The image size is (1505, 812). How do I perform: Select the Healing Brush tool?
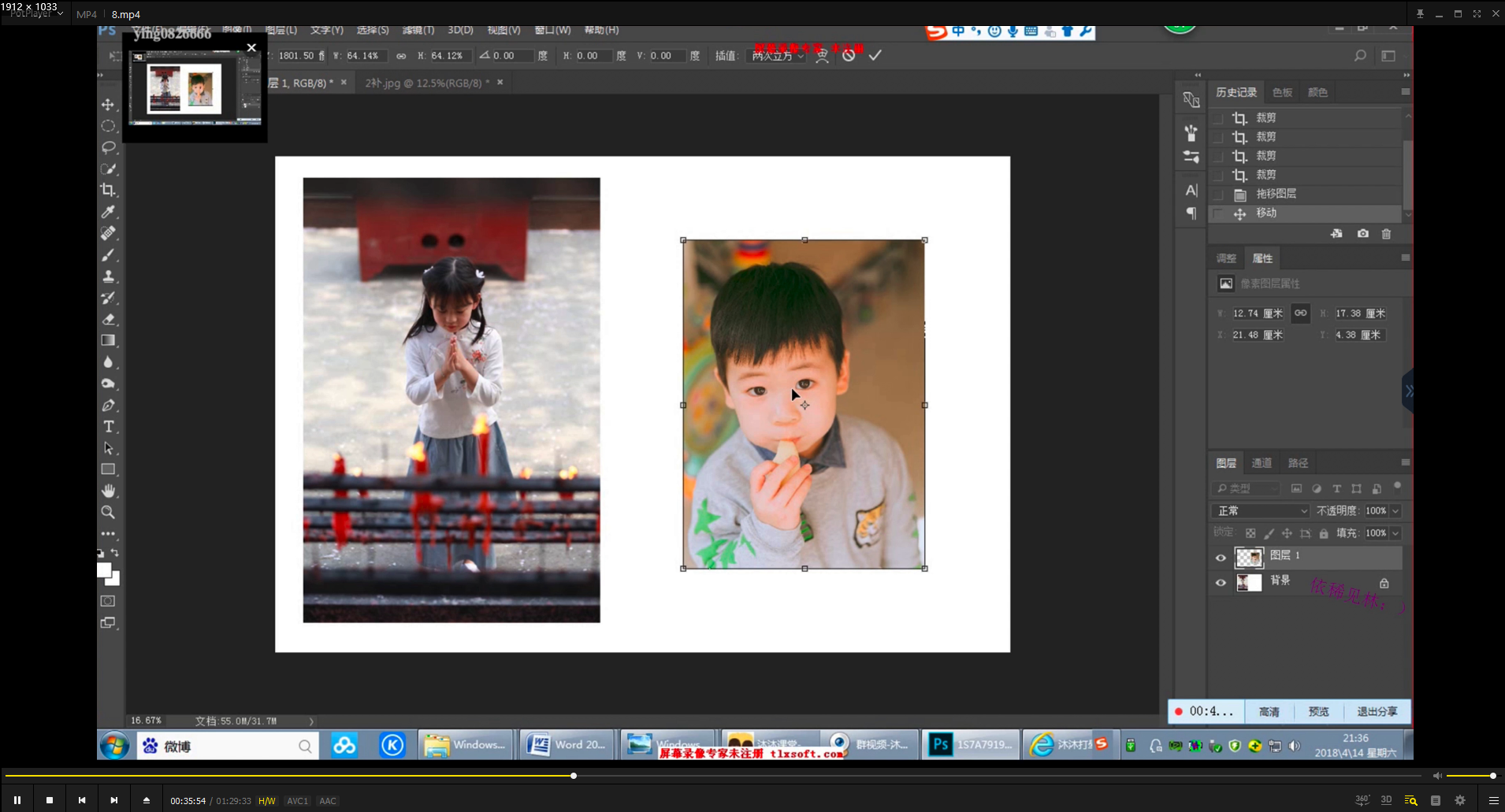(108, 233)
